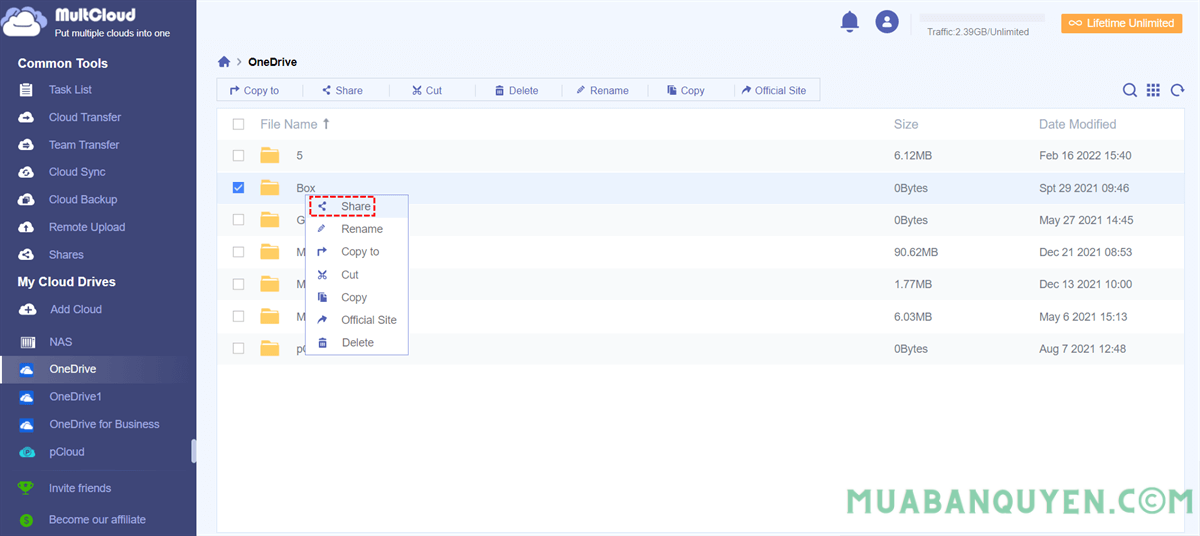Image resolution: width=1200 pixels, height=536 pixels.
Task: Check the box for folder 5
Action: coord(238,155)
